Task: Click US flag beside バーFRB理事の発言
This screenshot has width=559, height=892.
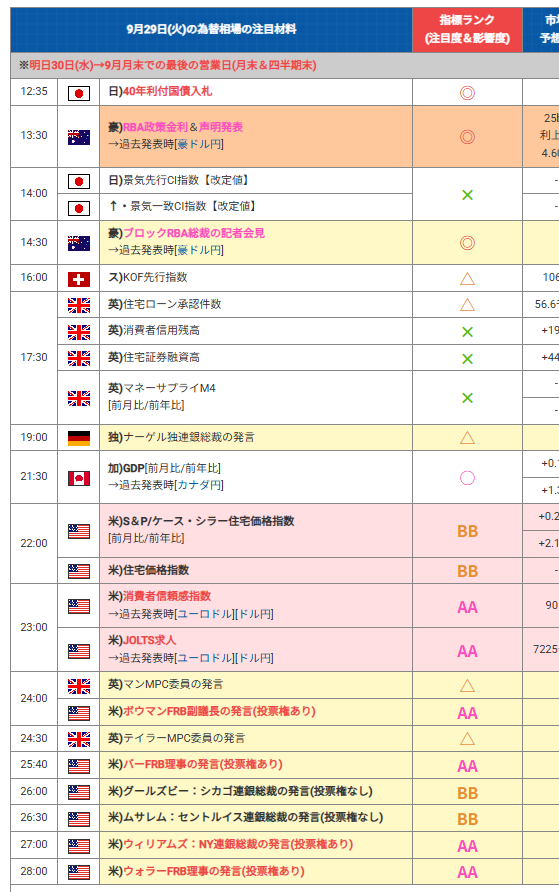Action: click(78, 766)
